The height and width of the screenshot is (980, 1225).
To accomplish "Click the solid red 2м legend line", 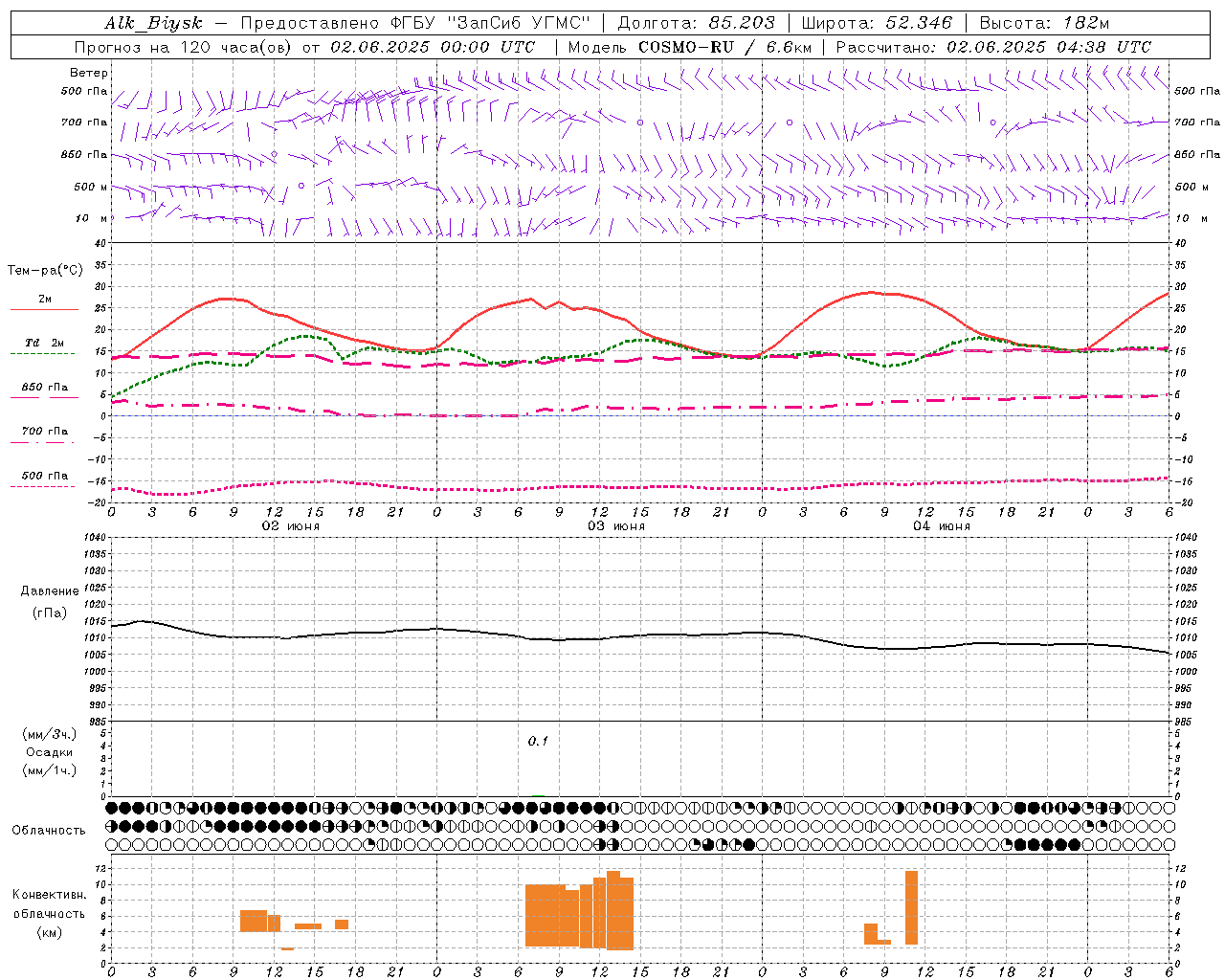I will pyautogui.click(x=44, y=310).
